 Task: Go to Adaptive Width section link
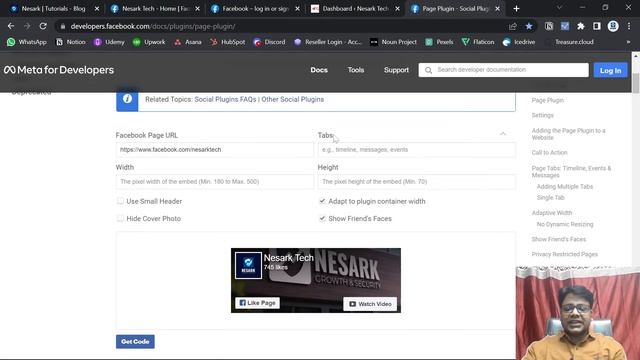coord(551,213)
